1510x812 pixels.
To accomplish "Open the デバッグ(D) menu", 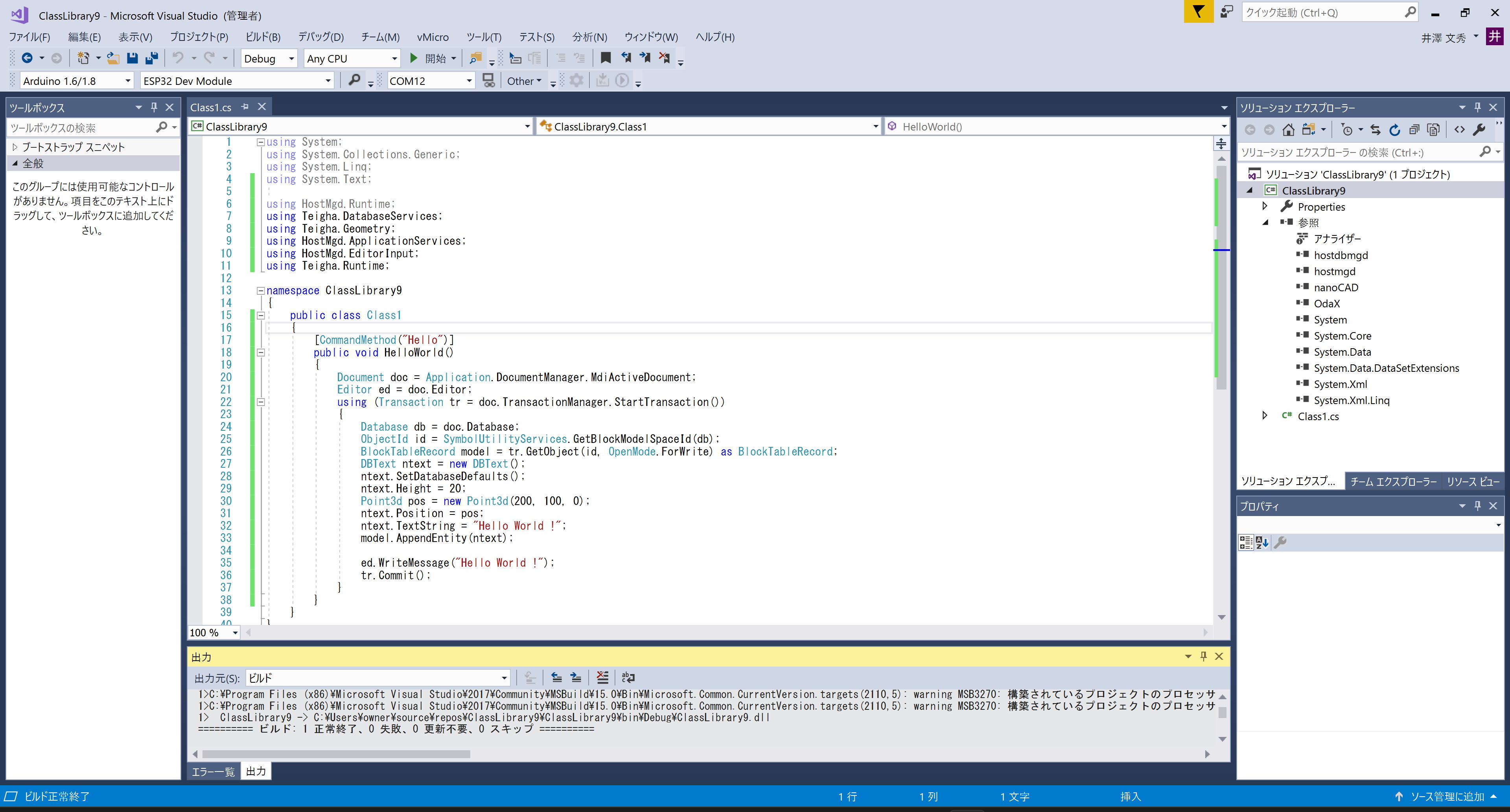I will [320, 37].
